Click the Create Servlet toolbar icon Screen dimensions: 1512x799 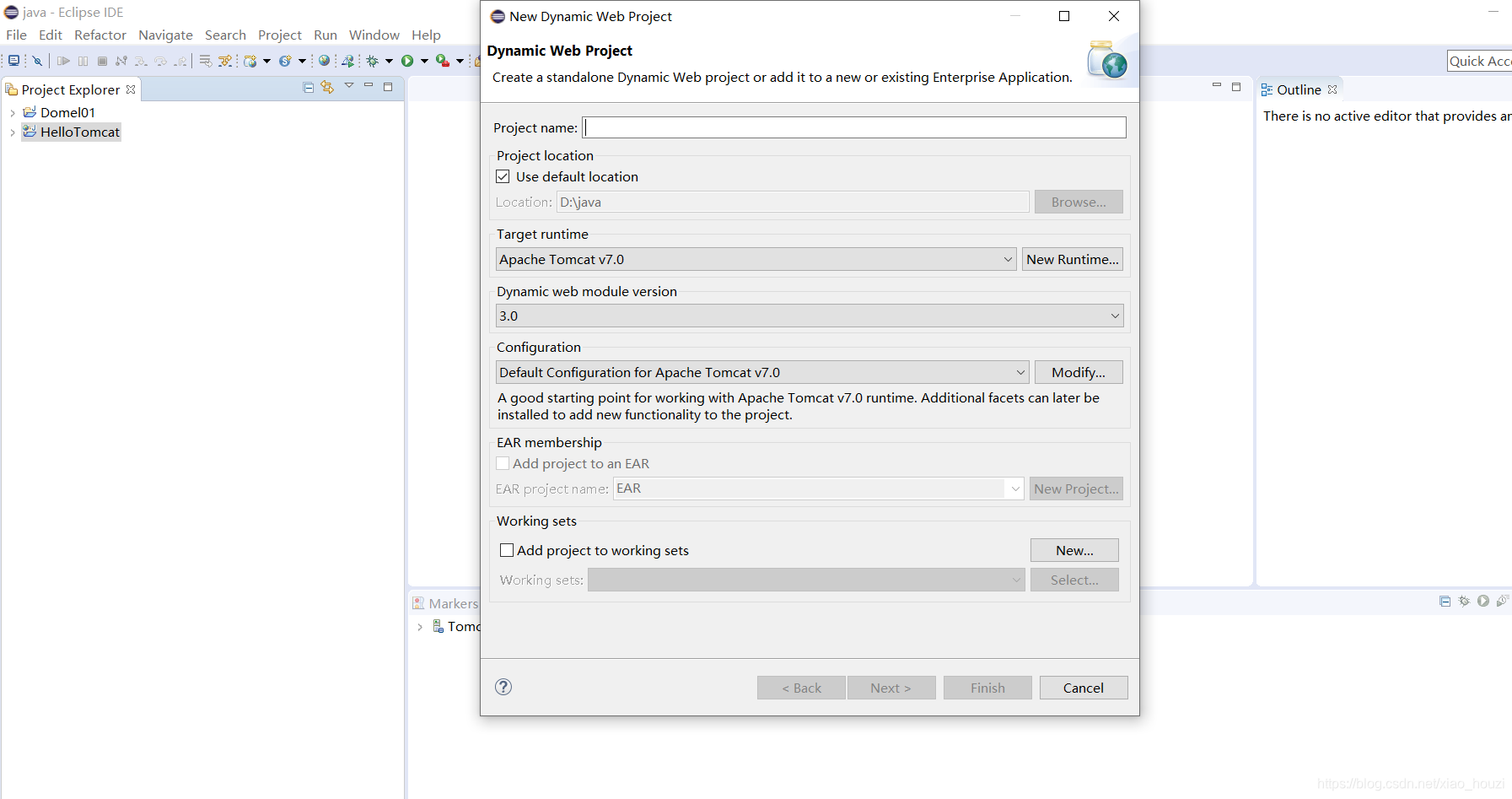tap(285, 61)
